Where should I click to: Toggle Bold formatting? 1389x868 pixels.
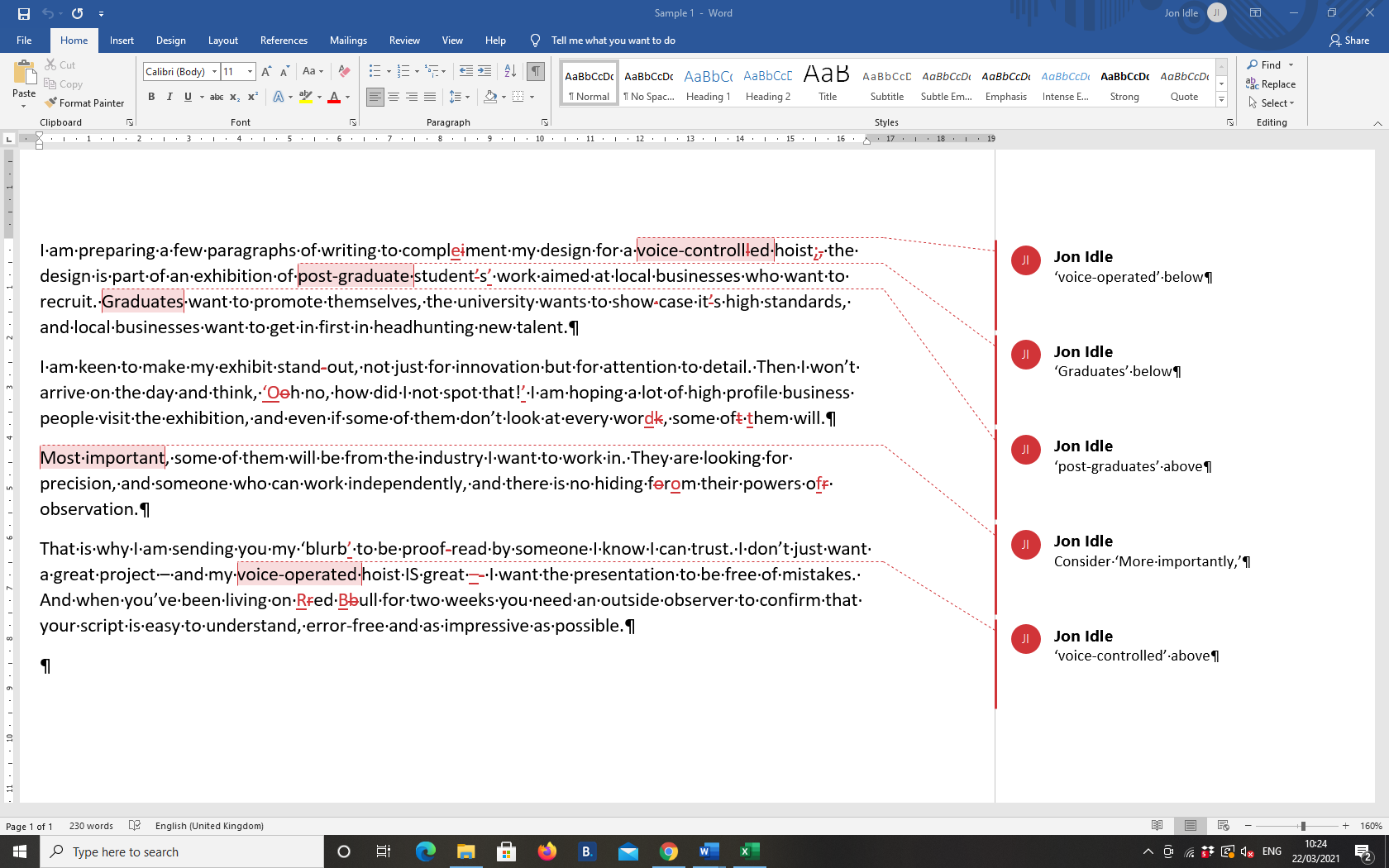pyautogui.click(x=151, y=98)
